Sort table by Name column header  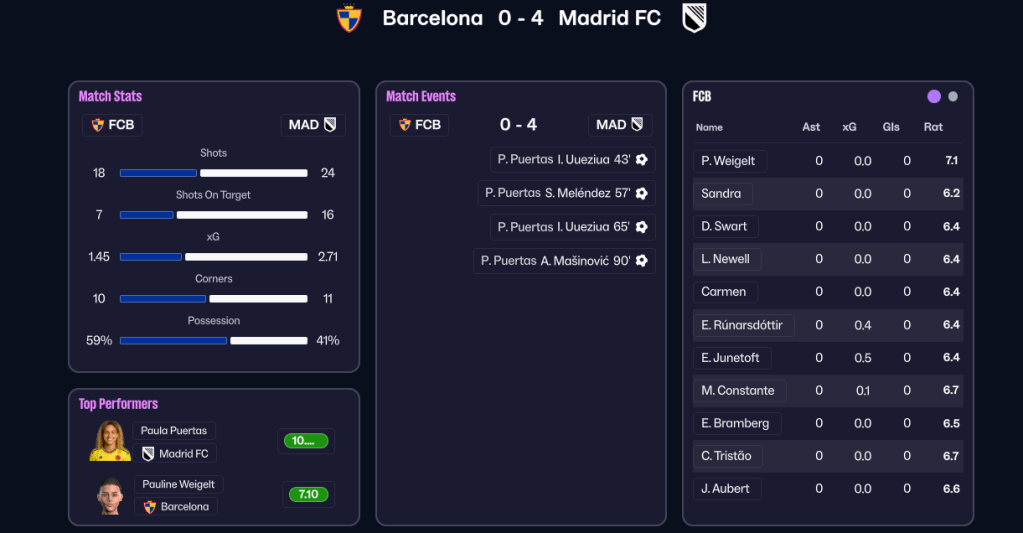[709, 127]
